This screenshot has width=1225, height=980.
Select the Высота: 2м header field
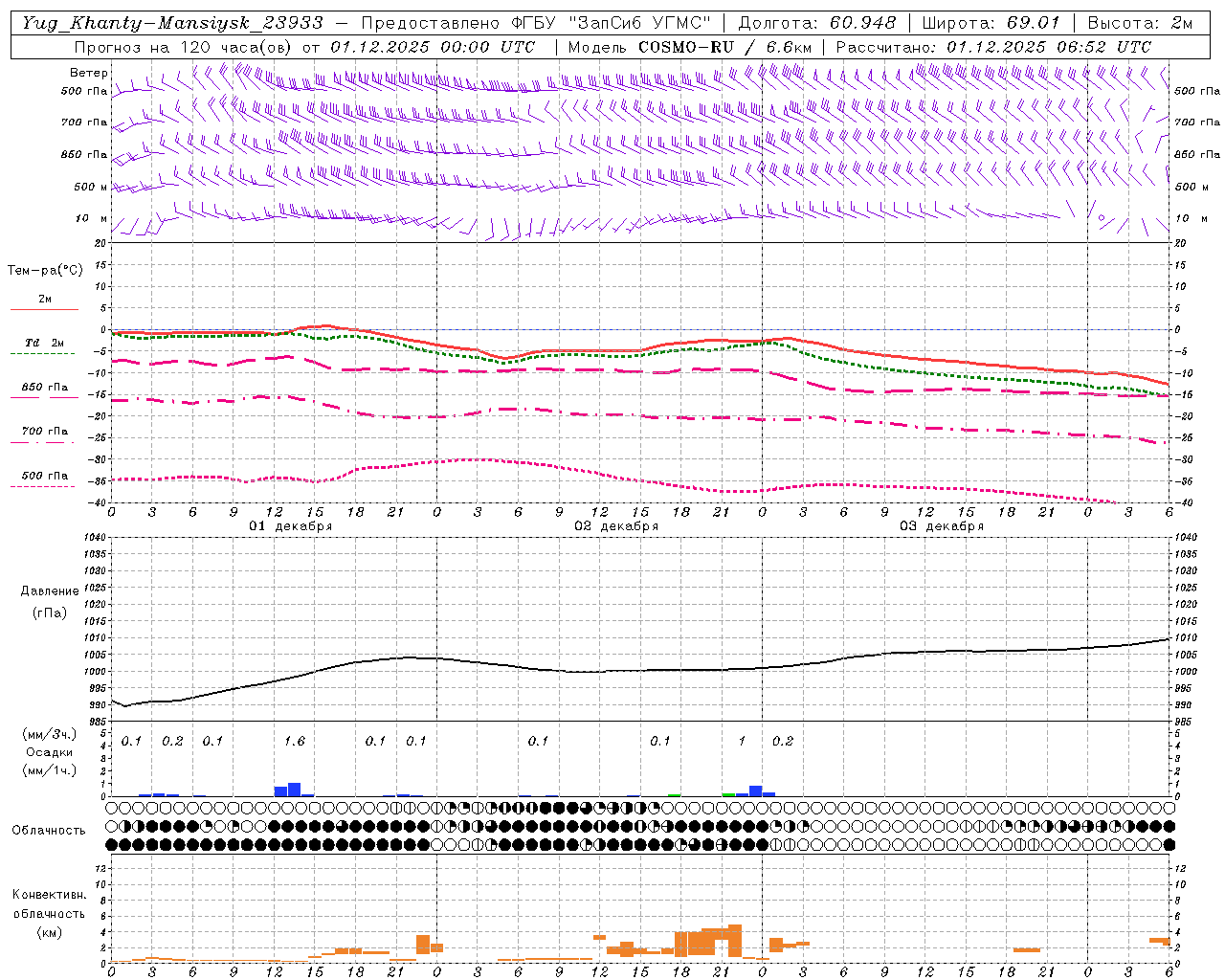[x=1140, y=23]
